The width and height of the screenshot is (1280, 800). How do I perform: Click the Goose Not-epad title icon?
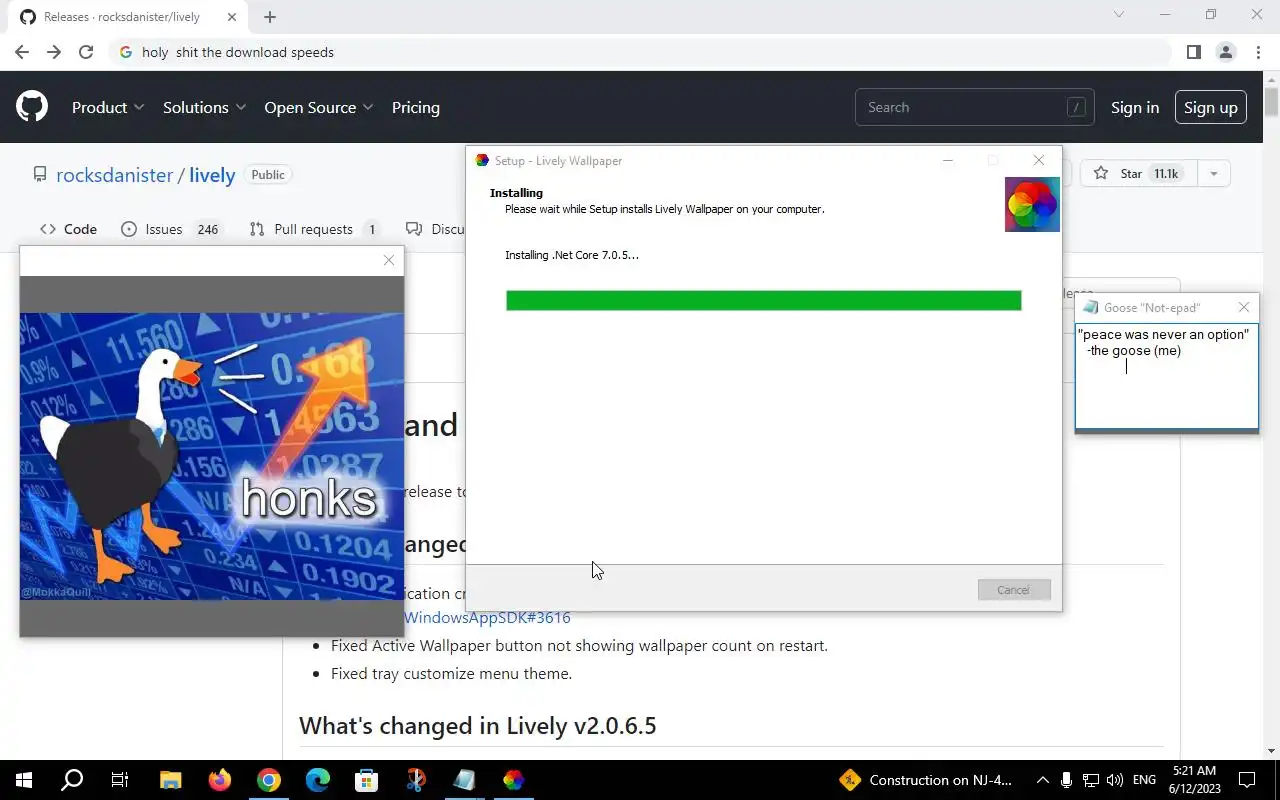click(1091, 307)
